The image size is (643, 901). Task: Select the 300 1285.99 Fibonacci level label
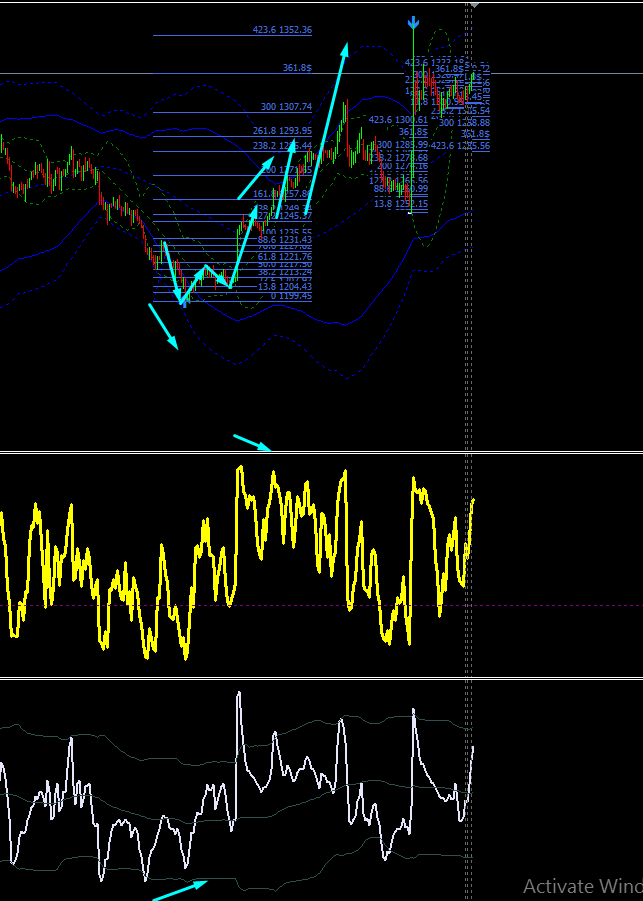click(x=402, y=145)
